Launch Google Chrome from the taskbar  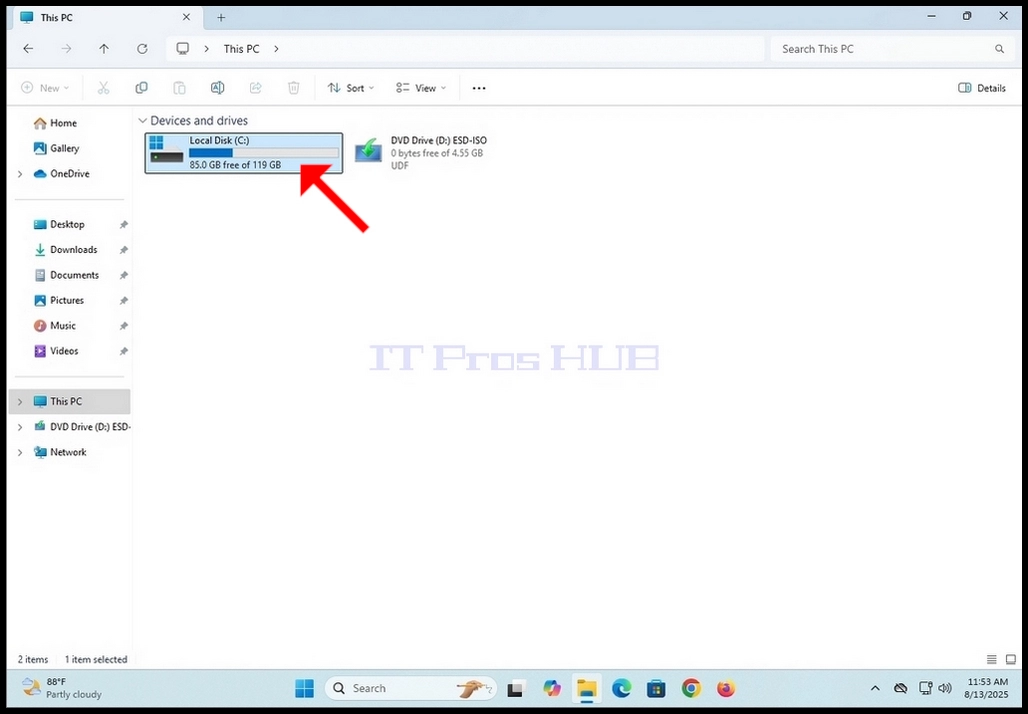690,688
